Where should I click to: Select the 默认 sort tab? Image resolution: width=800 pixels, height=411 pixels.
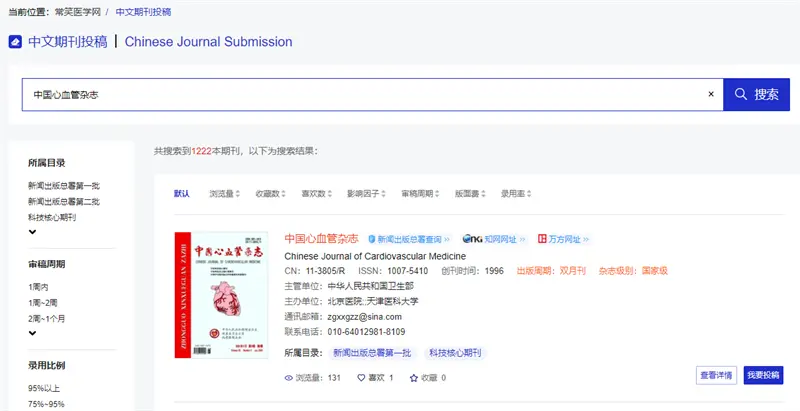click(x=181, y=194)
